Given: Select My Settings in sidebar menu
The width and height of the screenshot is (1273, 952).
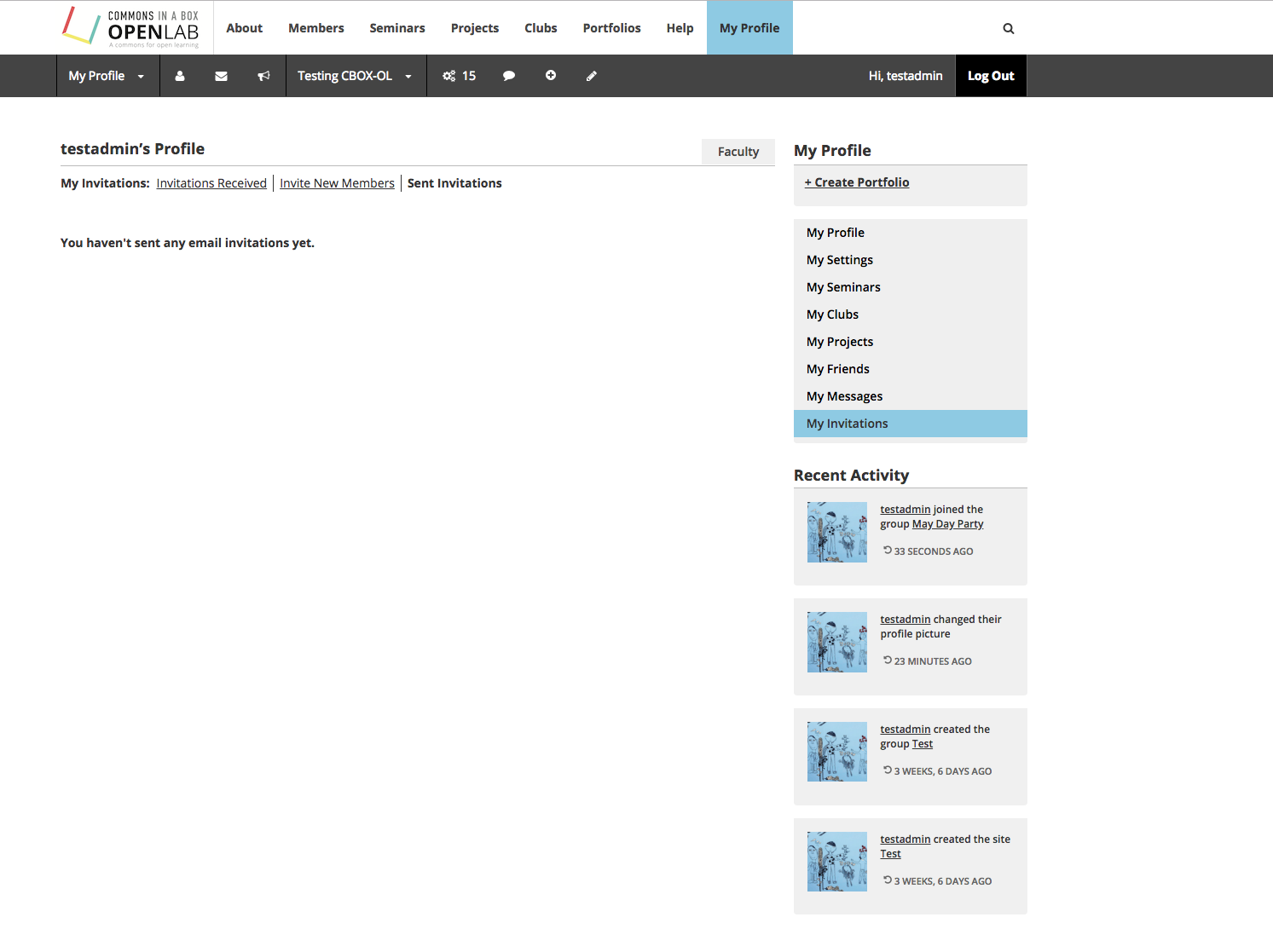Looking at the screenshot, I should (x=839, y=260).
